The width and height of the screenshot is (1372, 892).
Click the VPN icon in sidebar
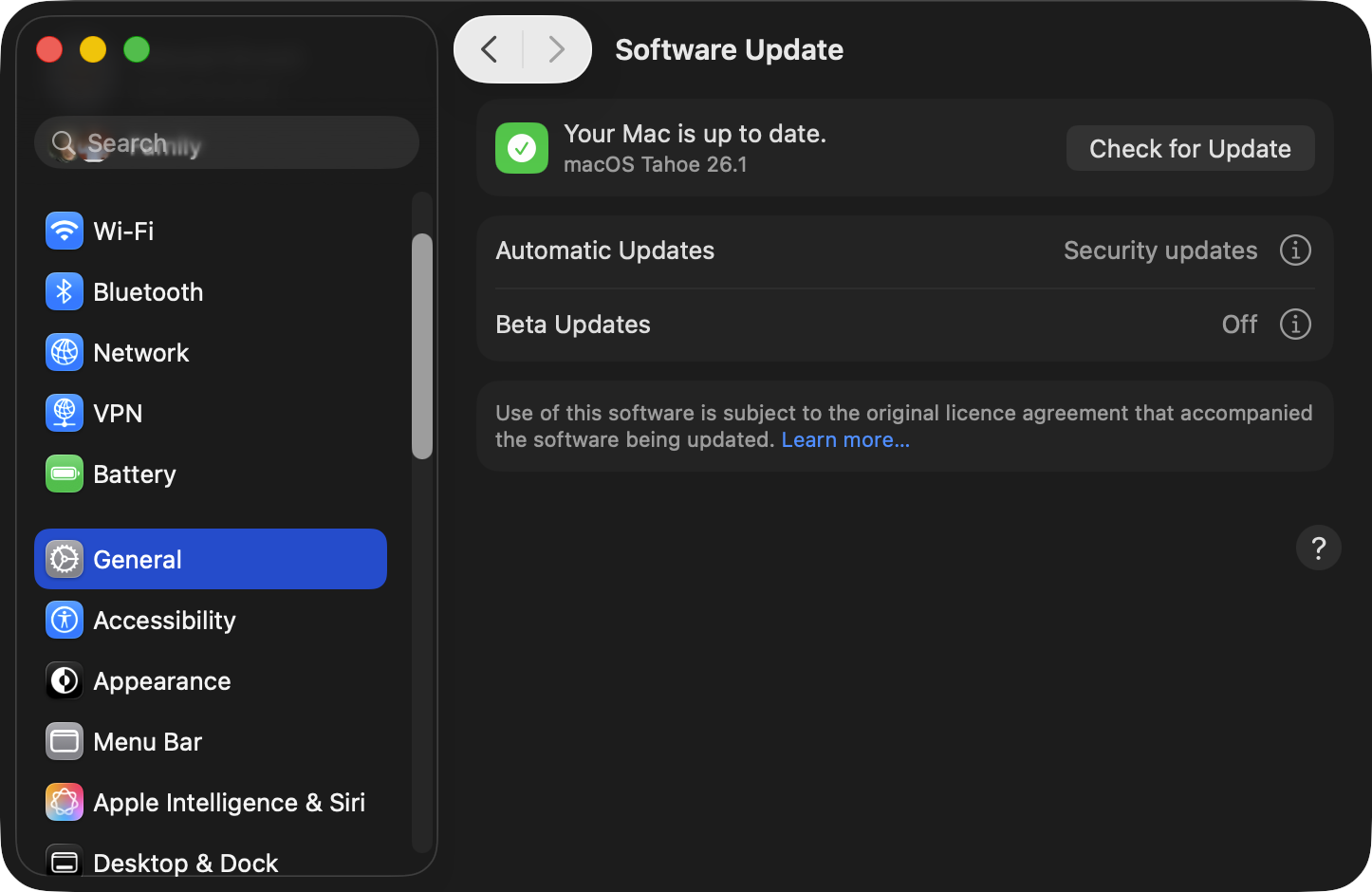(x=65, y=413)
